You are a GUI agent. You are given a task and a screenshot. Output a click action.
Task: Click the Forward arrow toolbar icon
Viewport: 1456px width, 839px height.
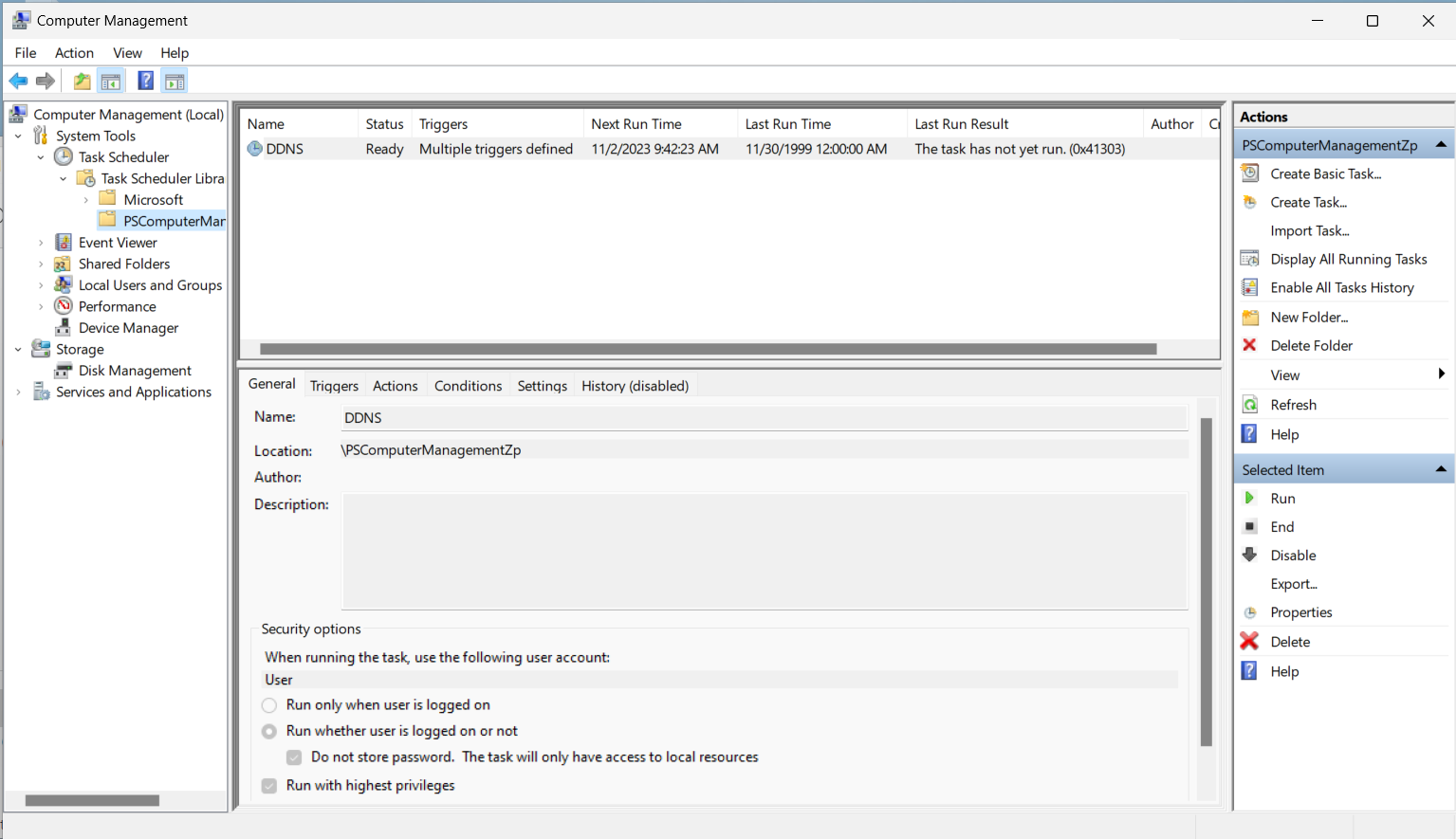click(46, 82)
